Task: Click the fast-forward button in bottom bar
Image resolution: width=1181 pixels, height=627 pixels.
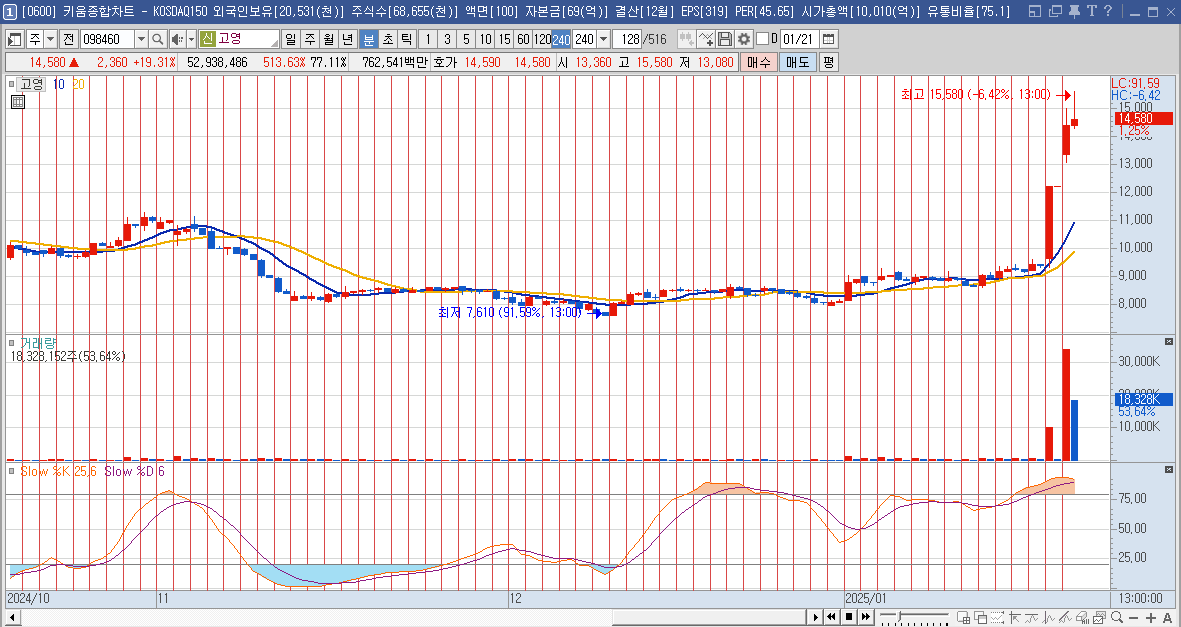Action: pos(866,618)
